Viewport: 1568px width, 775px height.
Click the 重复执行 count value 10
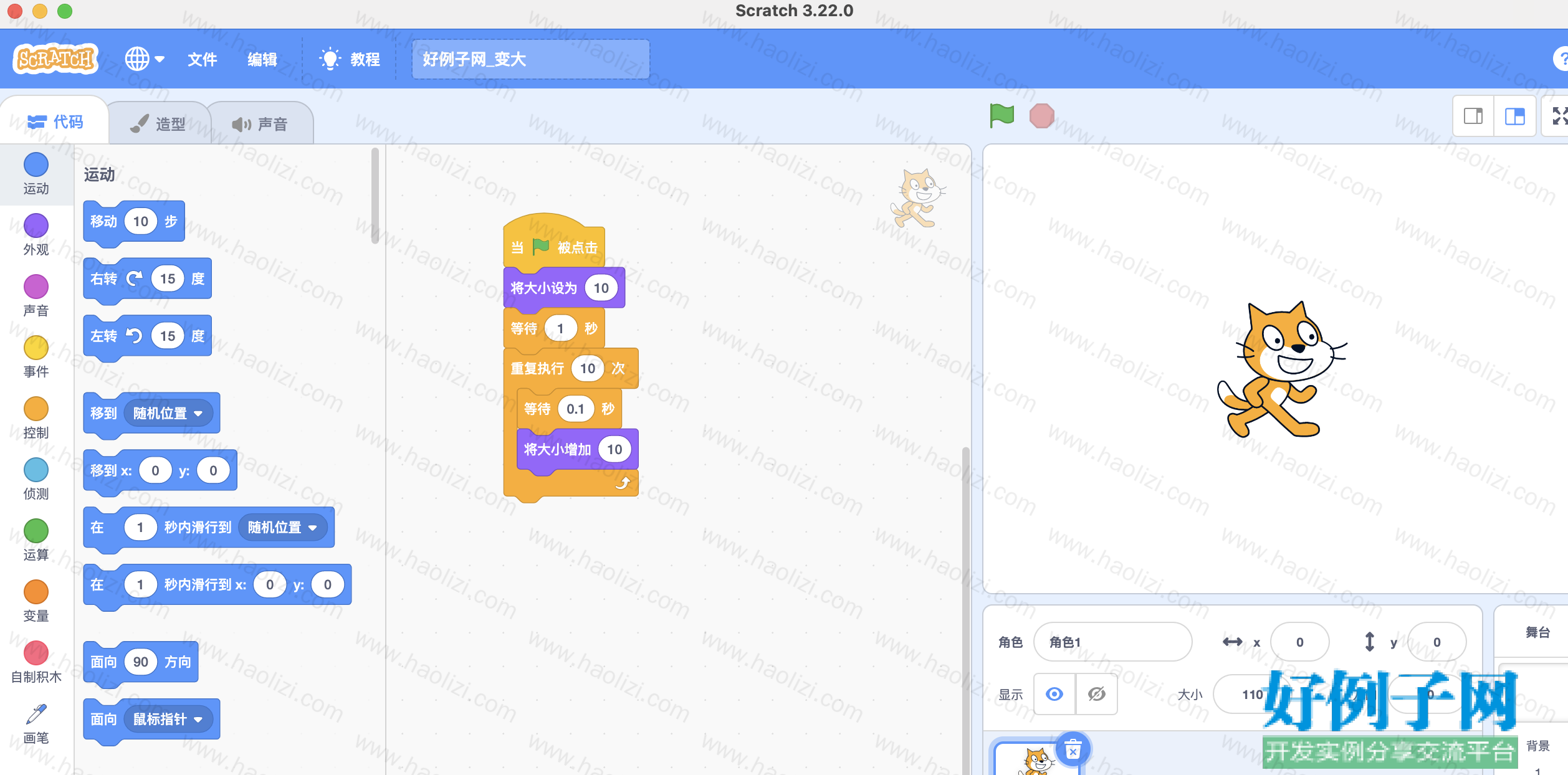587,368
